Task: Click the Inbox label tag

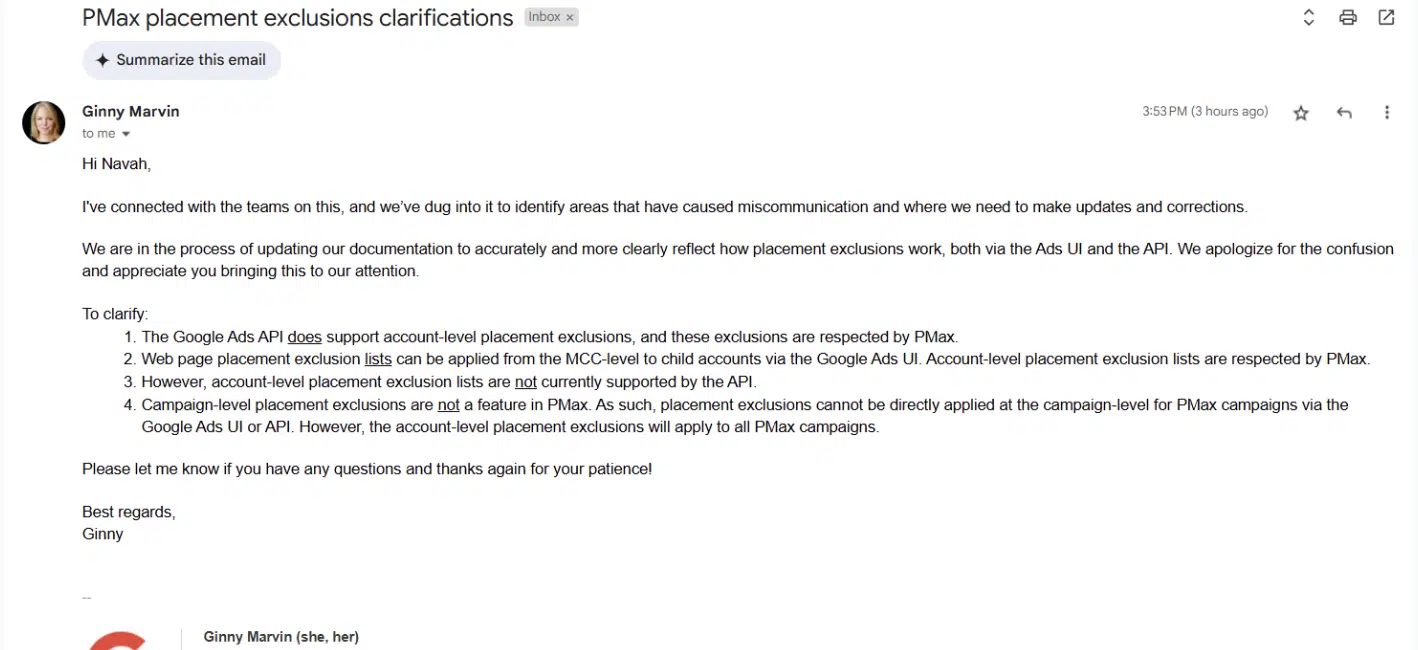Action: (x=544, y=17)
